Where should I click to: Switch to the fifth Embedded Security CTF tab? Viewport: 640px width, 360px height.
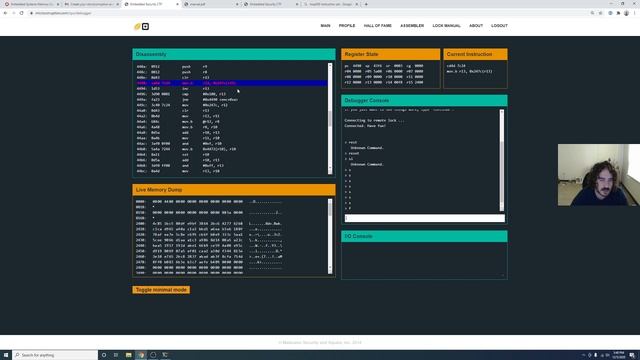(270, 4)
